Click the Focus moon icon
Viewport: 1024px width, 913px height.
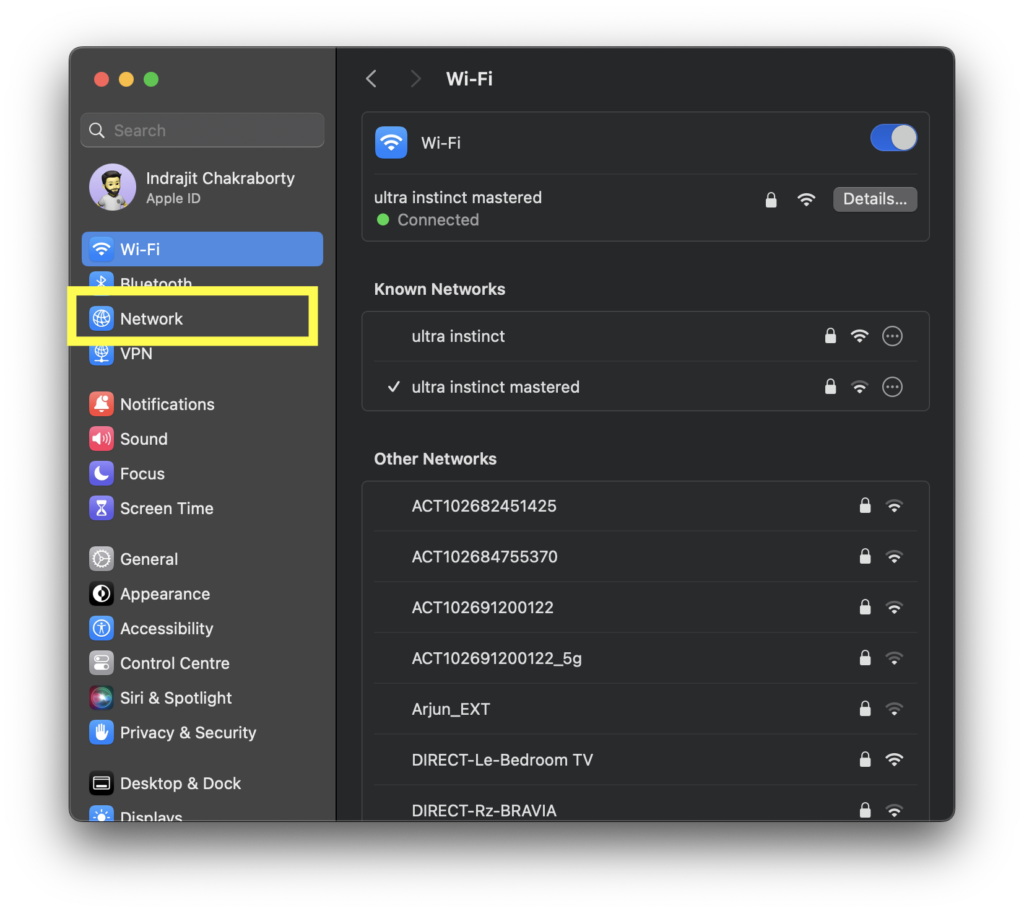(x=101, y=474)
